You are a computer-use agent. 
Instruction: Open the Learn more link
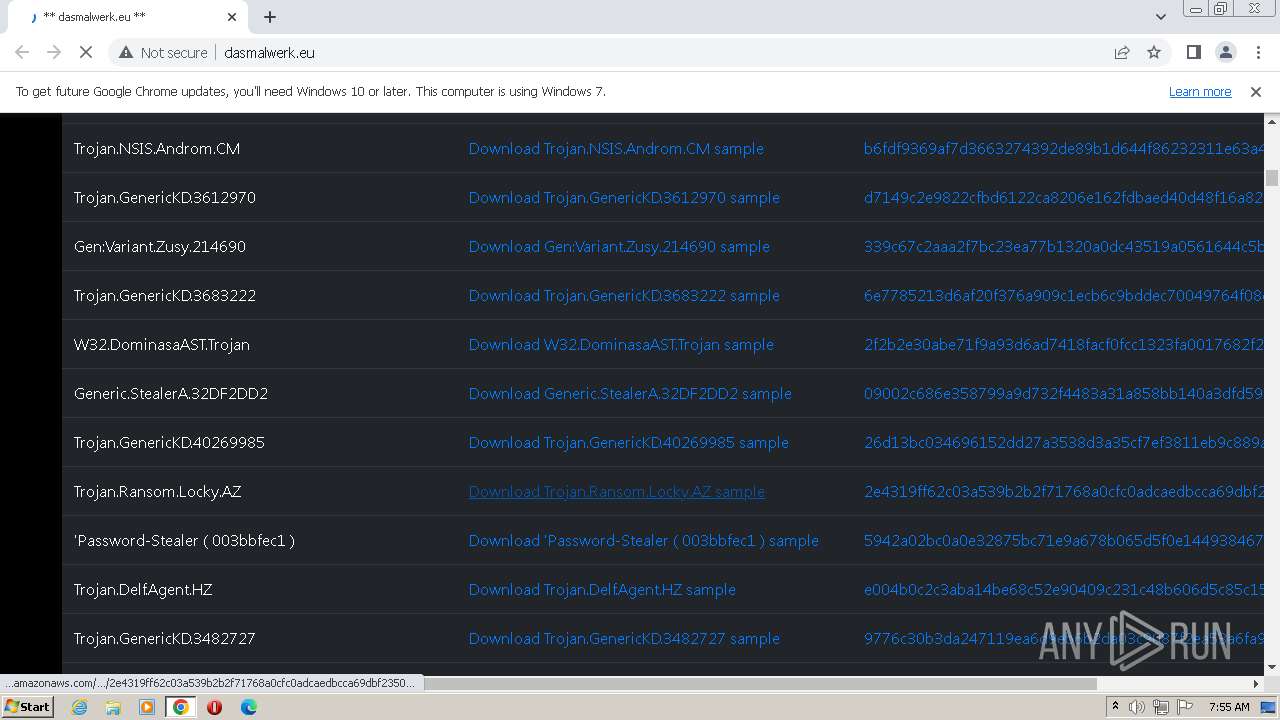(1200, 91)
